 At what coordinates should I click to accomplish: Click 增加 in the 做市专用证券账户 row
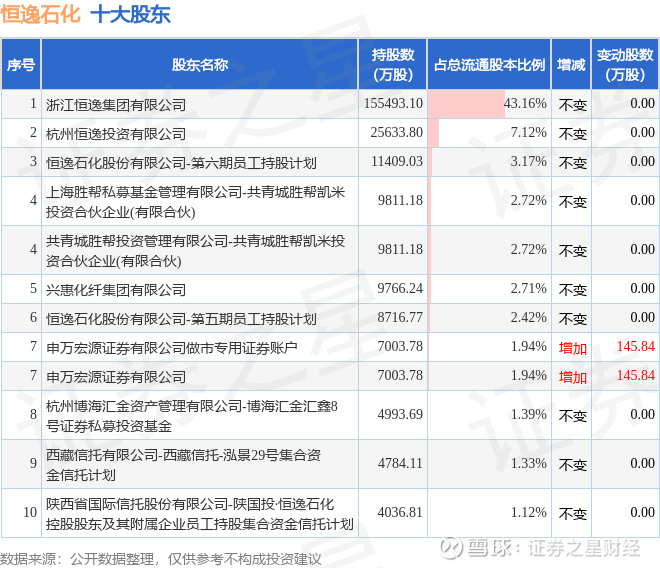tap(572, 348)
